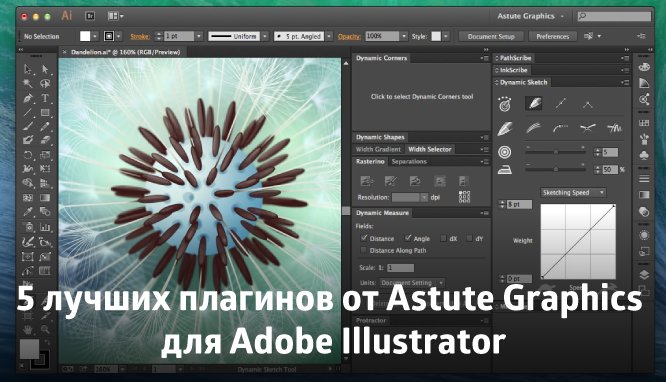Expand the PathScribe panel tab
Screen dimensions: 666x382
click(x=514, y=58)
